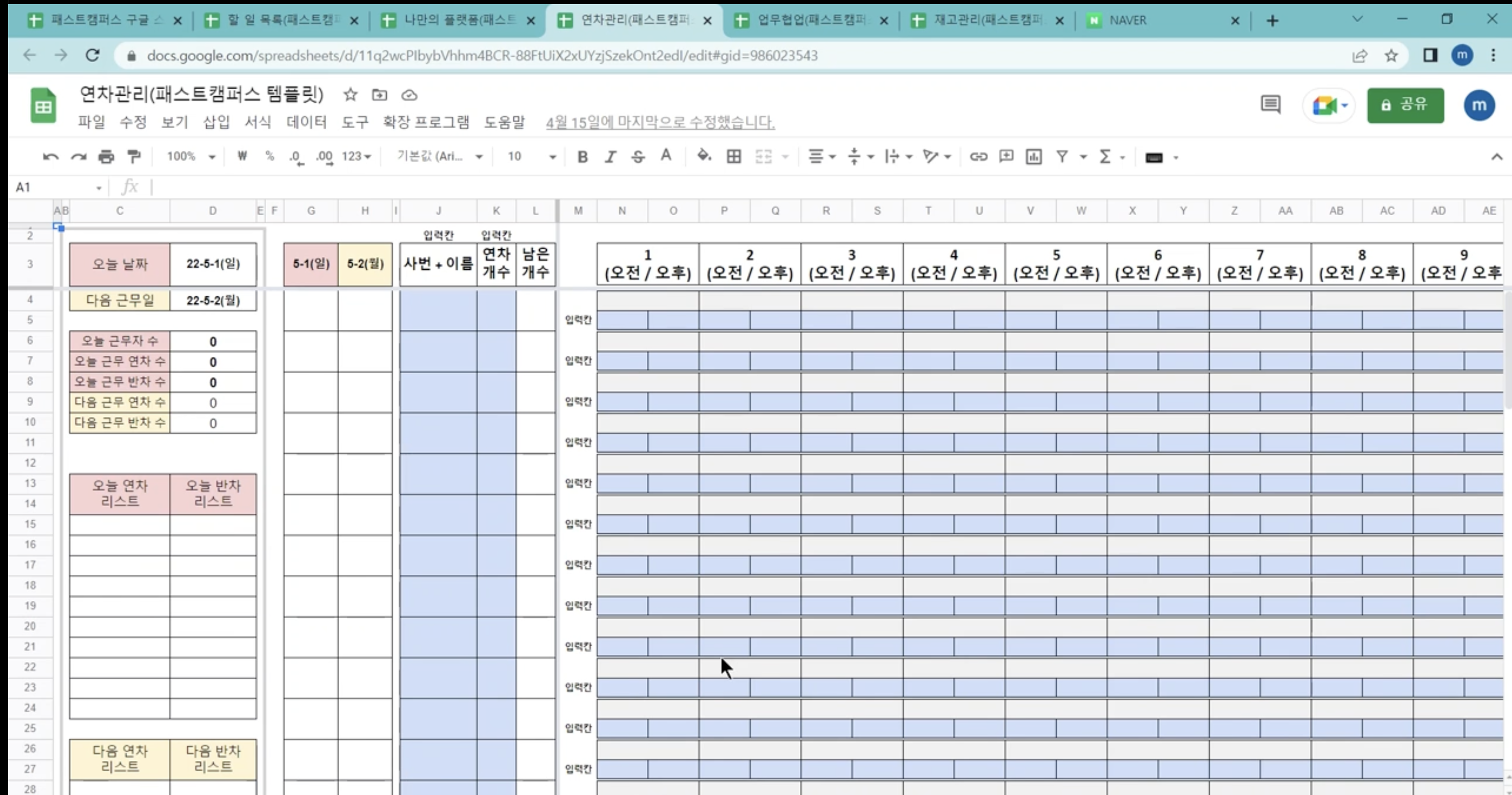The image size is (1512, 795).
Task: Click the functions sigma icon
Action: pos(1105,157)
